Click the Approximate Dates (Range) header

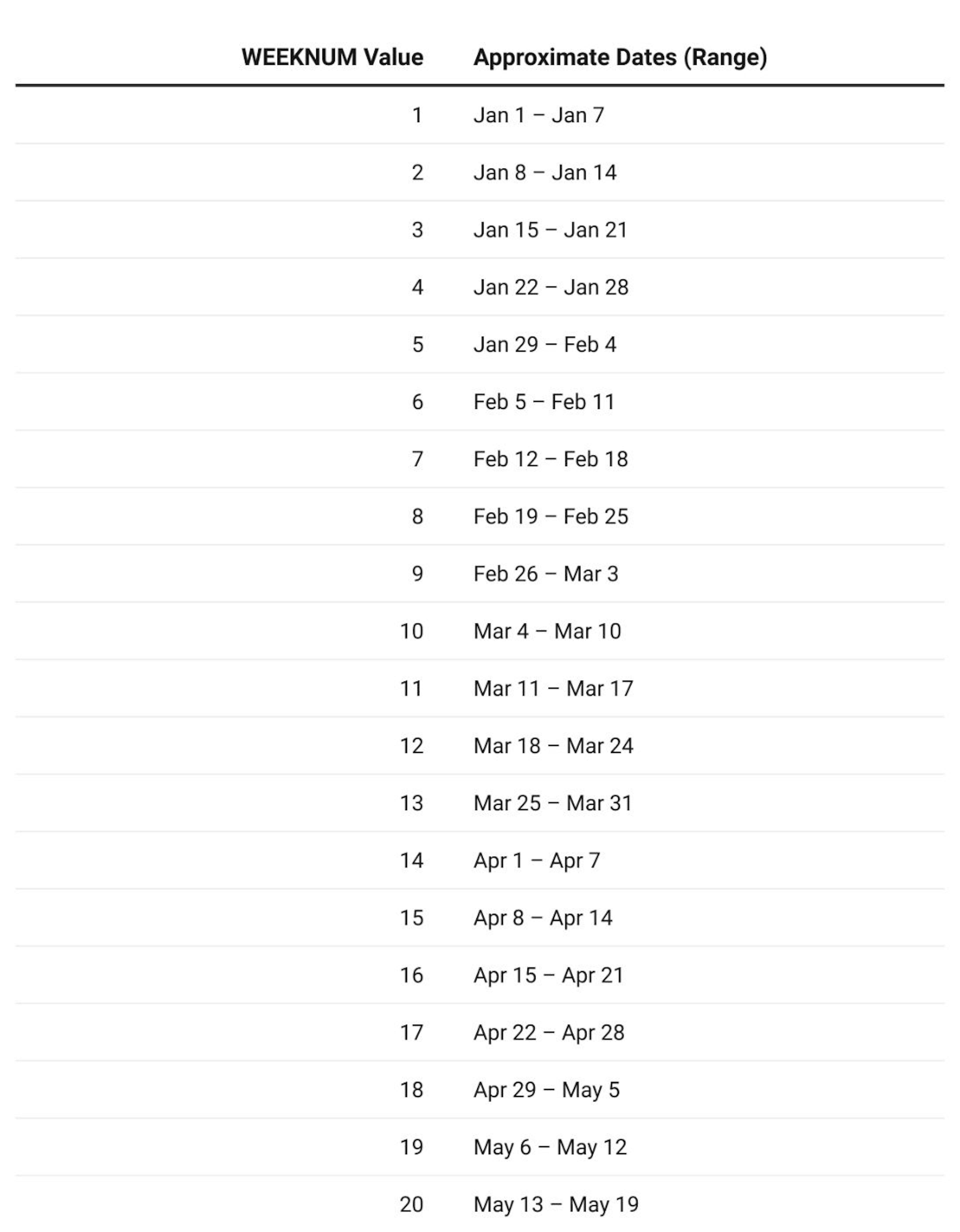click(x=620, y=57)
